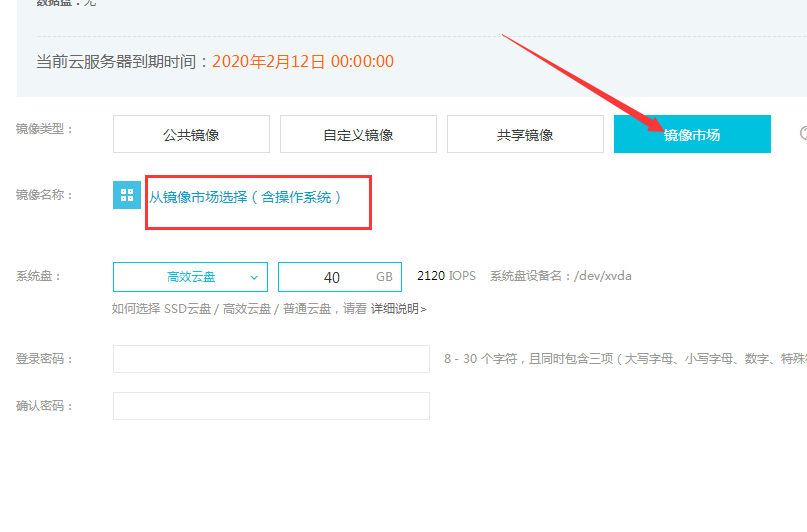Image resolution: width=807 pixels, height=532 pixels.
Task: Click the highlighted 镜像市场 button
Action: [692, 134]
